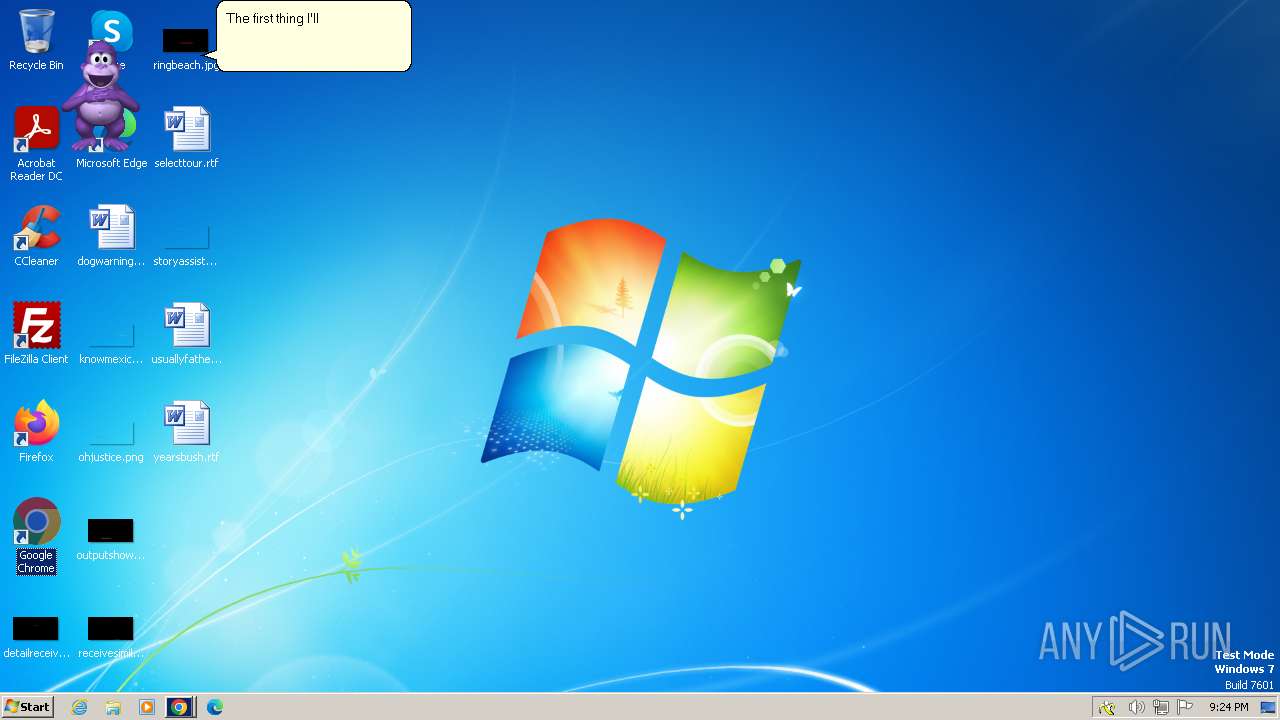Open Microsoft Edge from taskbar
This screenshot has width=1280, height=720.
pyautogui.click(x=215, y=707)
